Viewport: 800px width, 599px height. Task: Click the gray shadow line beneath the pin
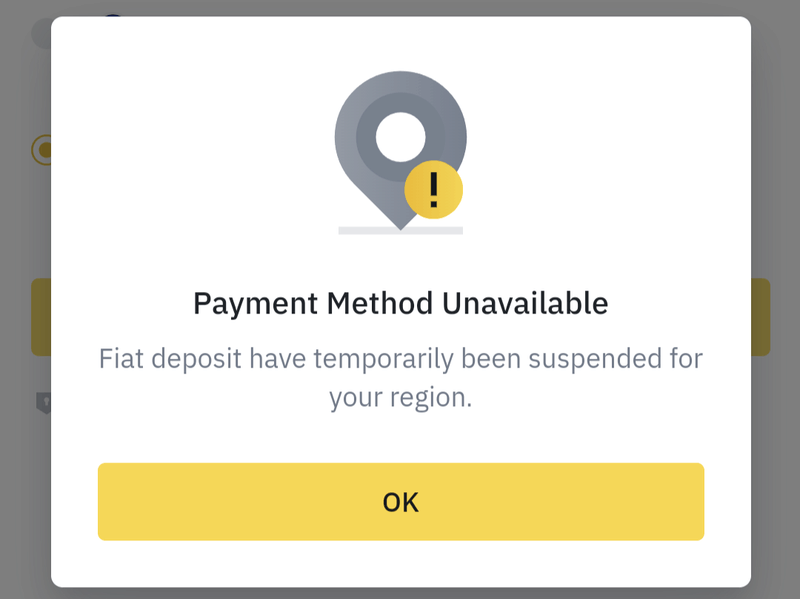tap(401, 231)
